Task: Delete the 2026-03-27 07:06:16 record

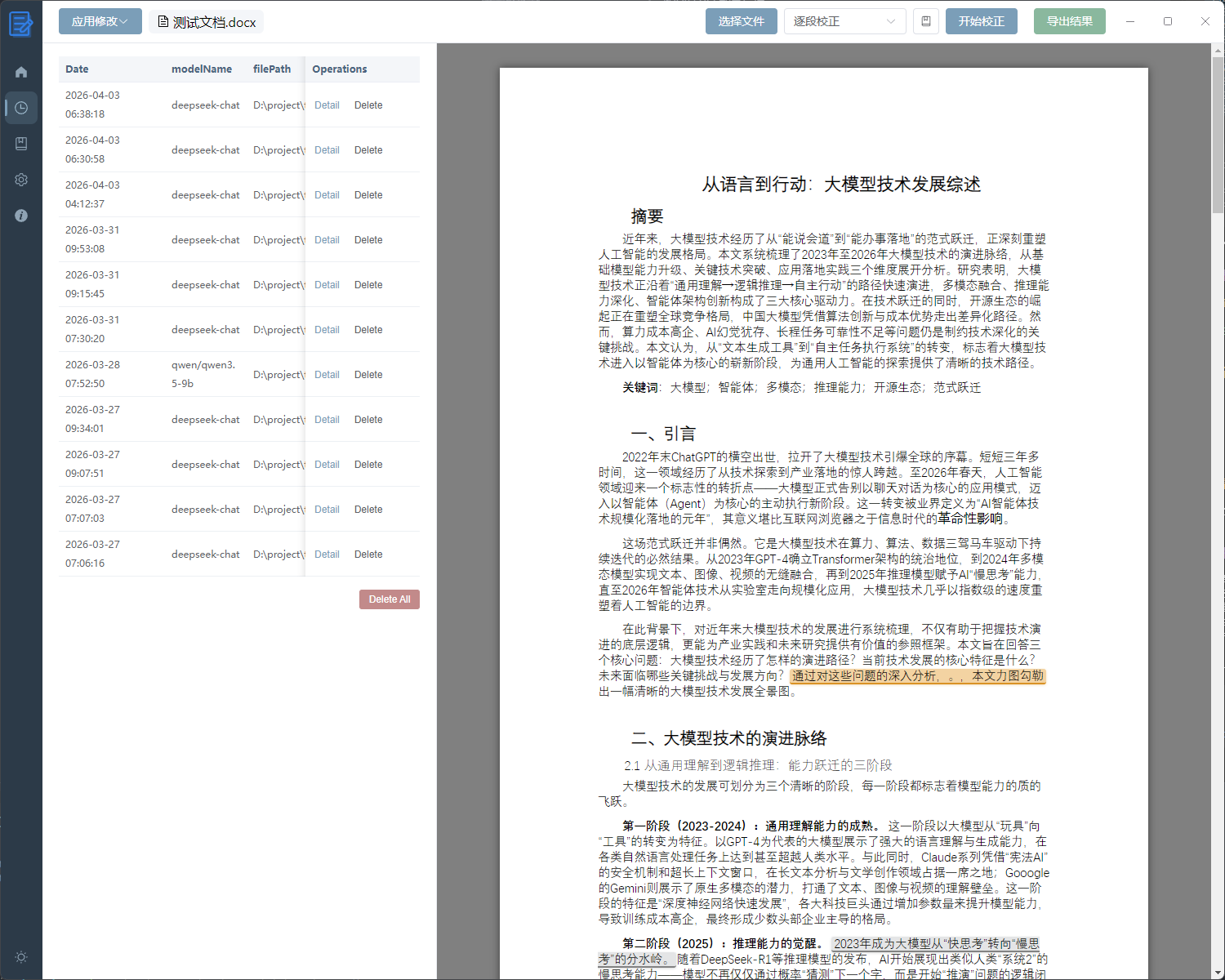Action: point(368,555)
